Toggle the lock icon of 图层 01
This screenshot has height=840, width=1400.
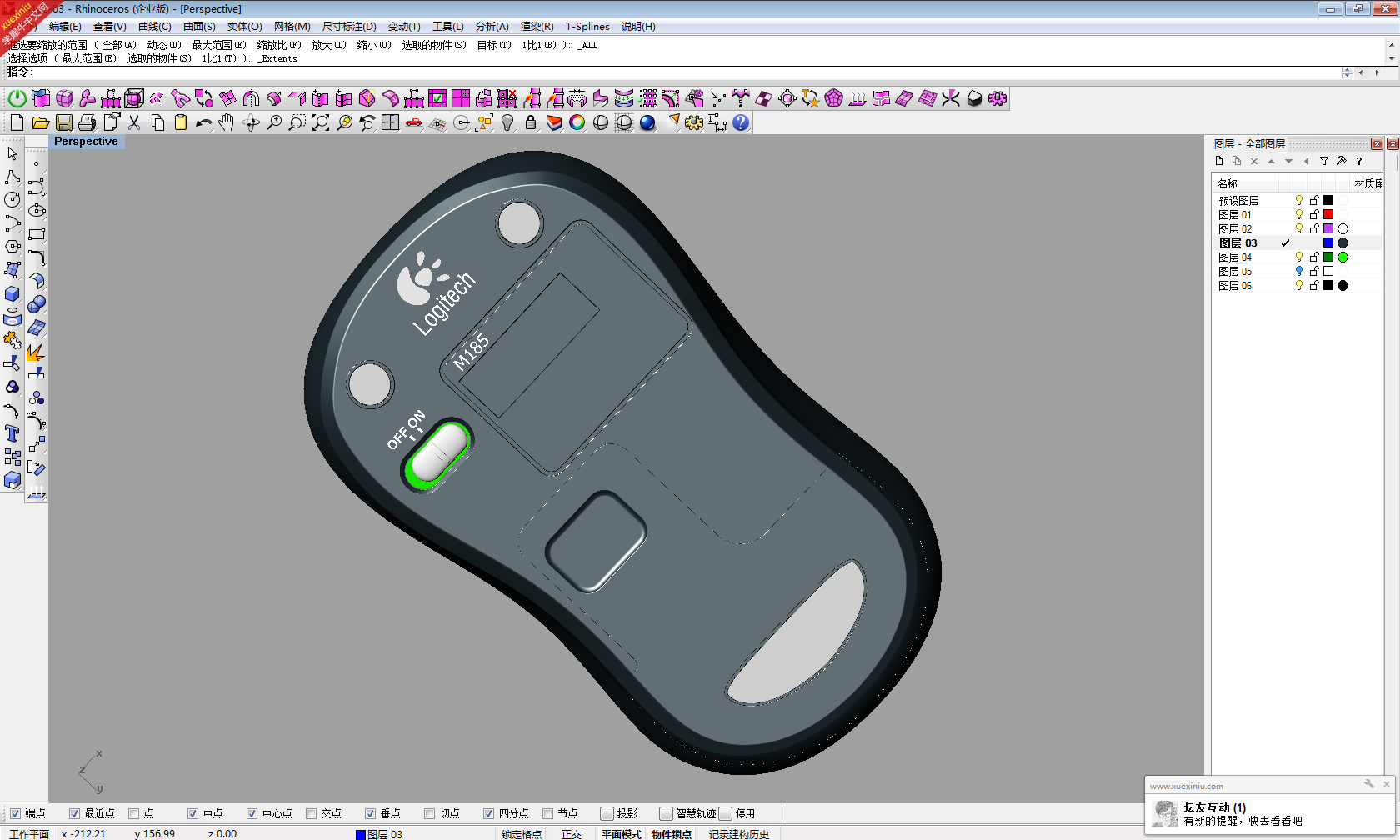pyautogui.click(x=1314, y=214)
